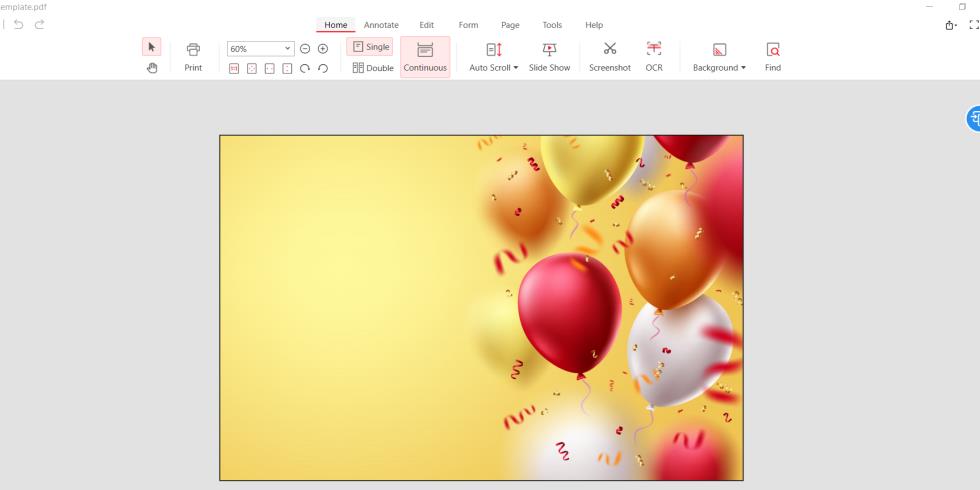Toggle Single page view
The width and height of the screenshot is (980, 490).
369,47
